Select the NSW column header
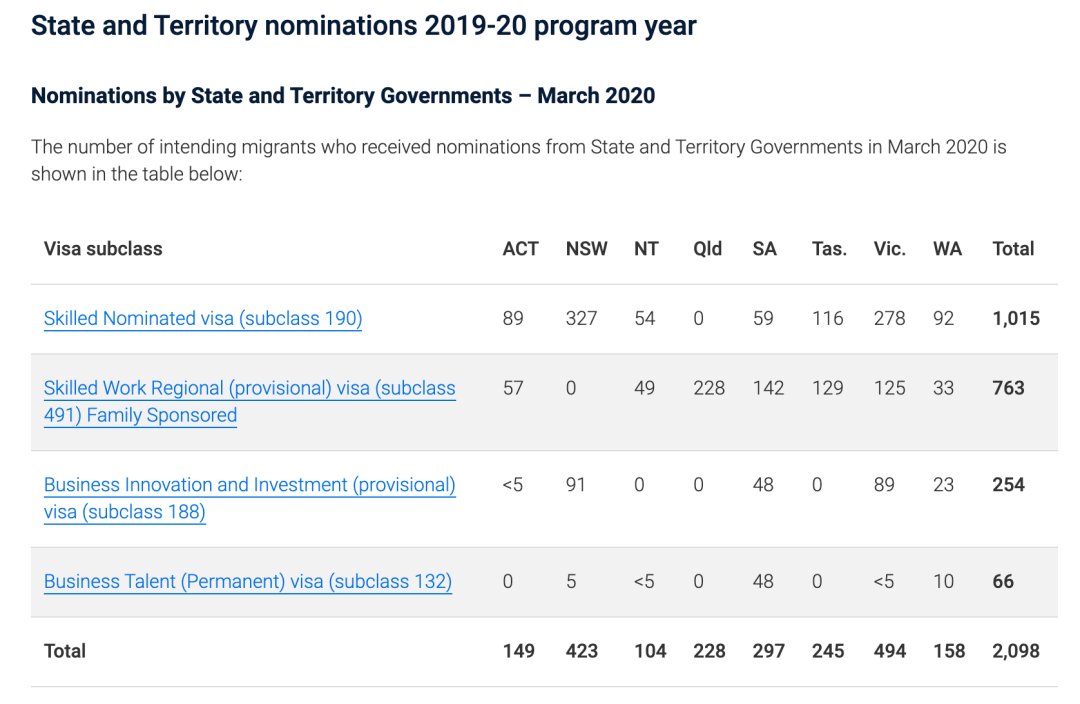1080x704 pixels. [x=586, y=249]
